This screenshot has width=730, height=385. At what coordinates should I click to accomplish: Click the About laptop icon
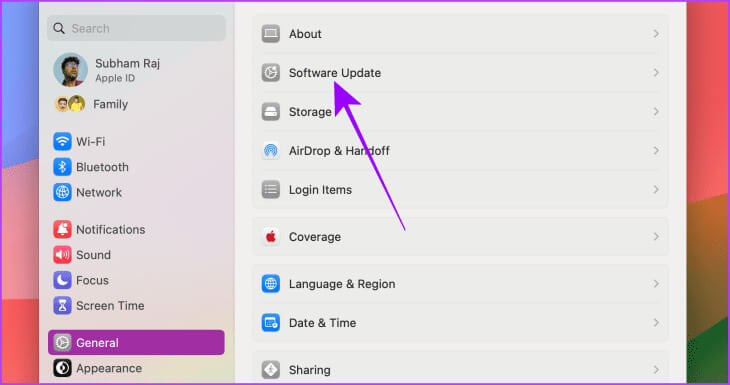pos(270,34)
